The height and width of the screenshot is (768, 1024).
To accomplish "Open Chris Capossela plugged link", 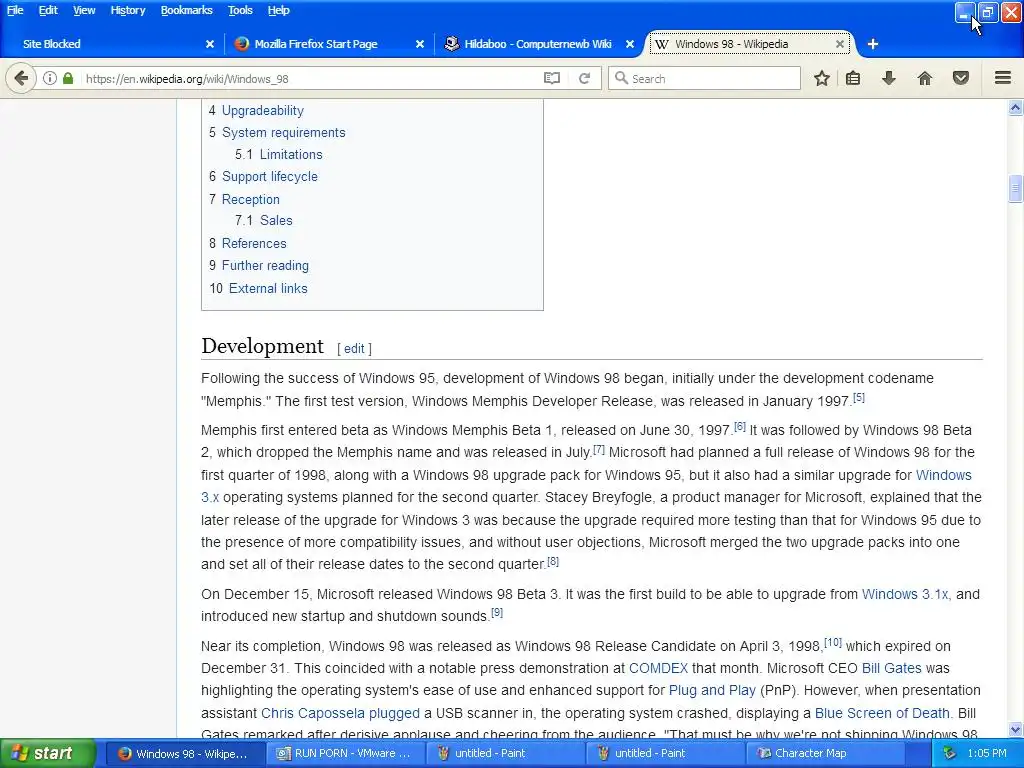I will [340, 713].
